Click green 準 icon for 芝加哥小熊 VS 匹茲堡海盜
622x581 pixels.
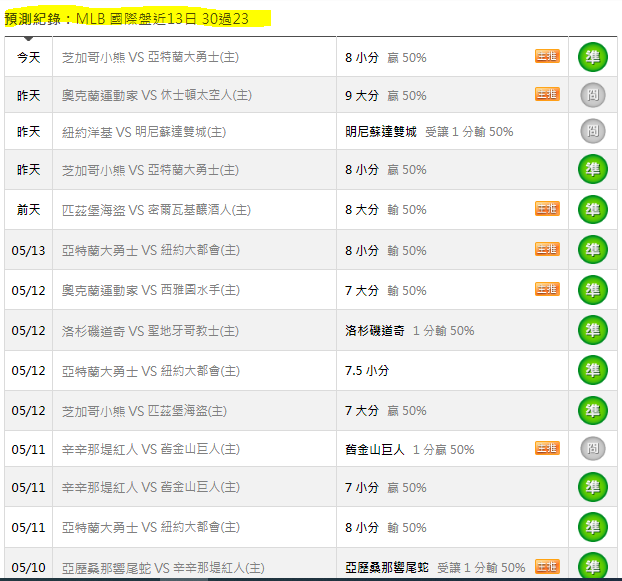click(x=593, y=410)
